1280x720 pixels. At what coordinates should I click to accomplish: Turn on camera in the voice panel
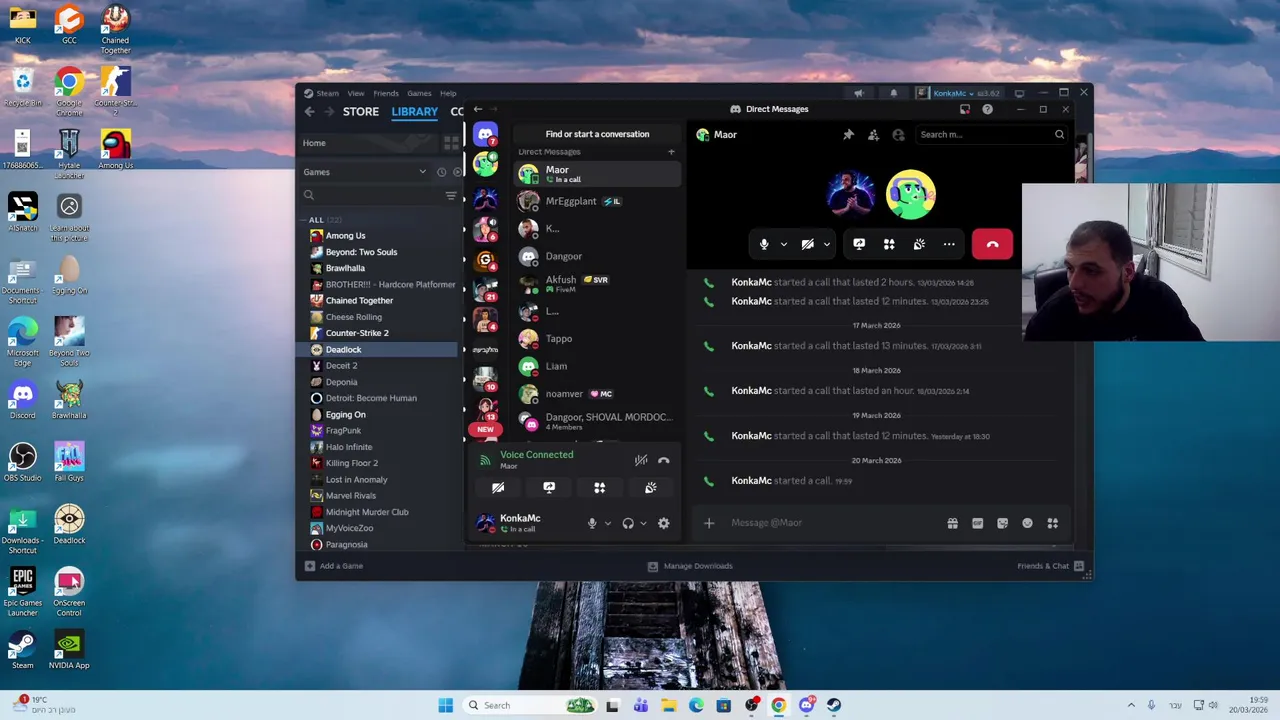[498, 488]
